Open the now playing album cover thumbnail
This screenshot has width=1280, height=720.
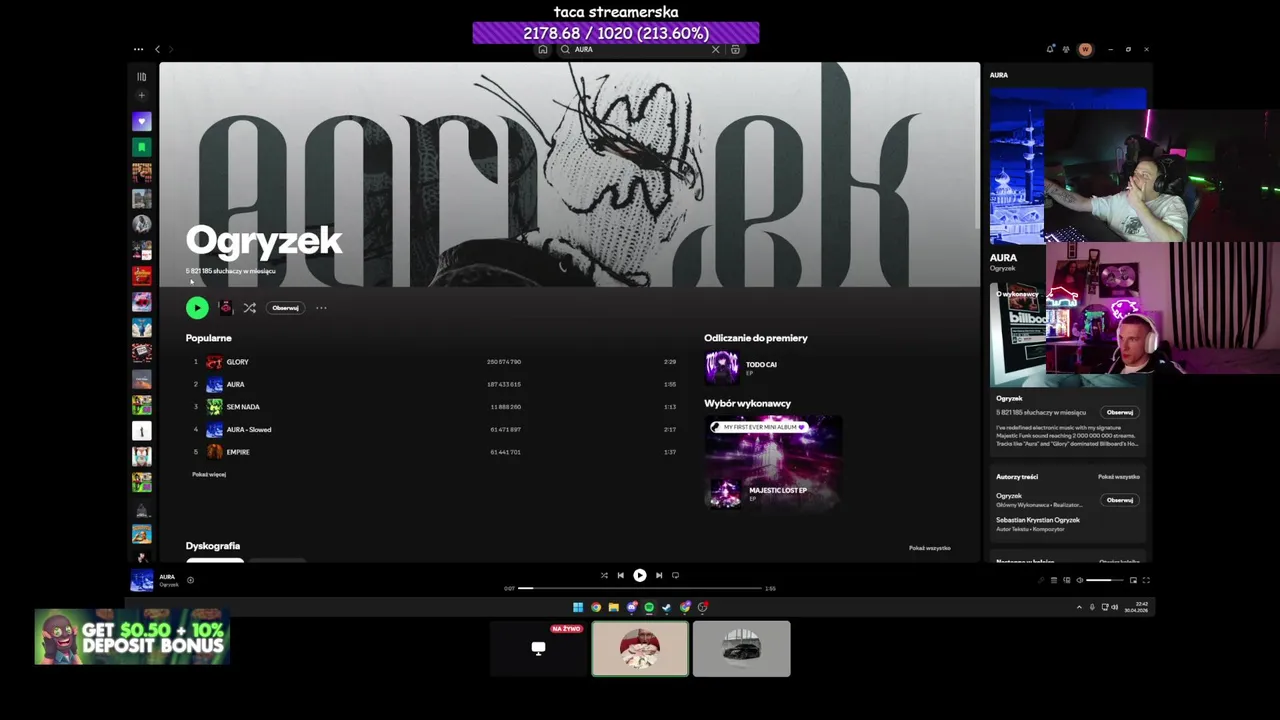(x=142, y=580)
